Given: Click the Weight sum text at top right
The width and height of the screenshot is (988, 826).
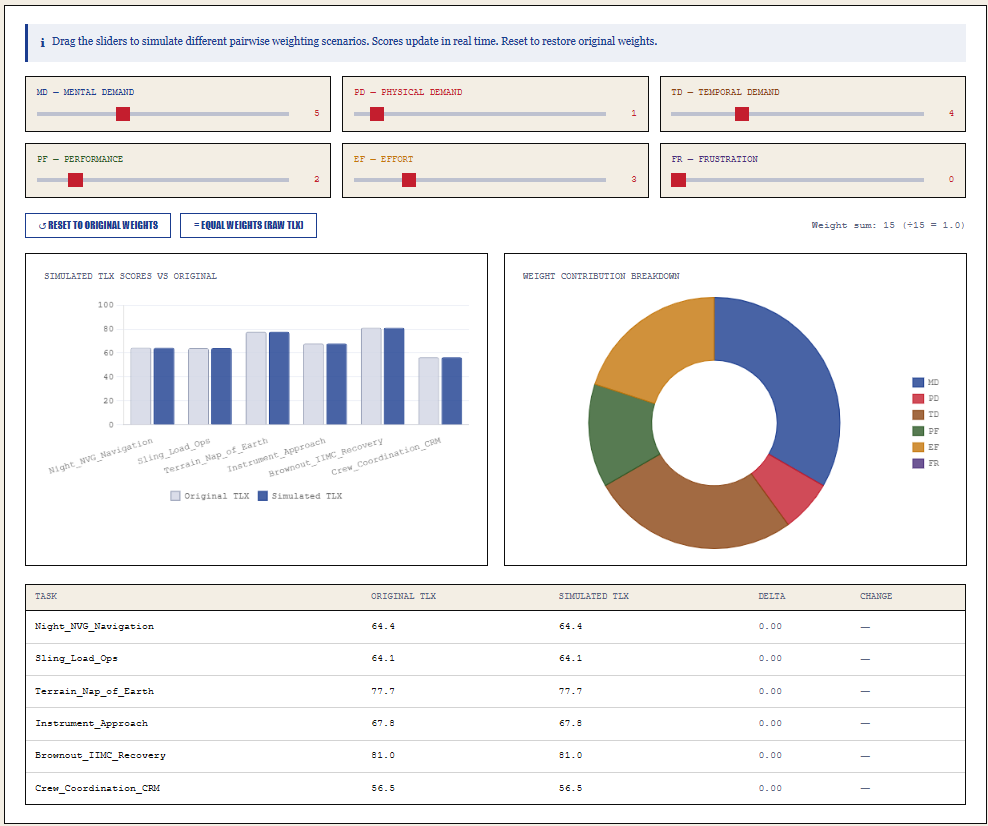Looking at the screenshot, I should pos(888,225).
